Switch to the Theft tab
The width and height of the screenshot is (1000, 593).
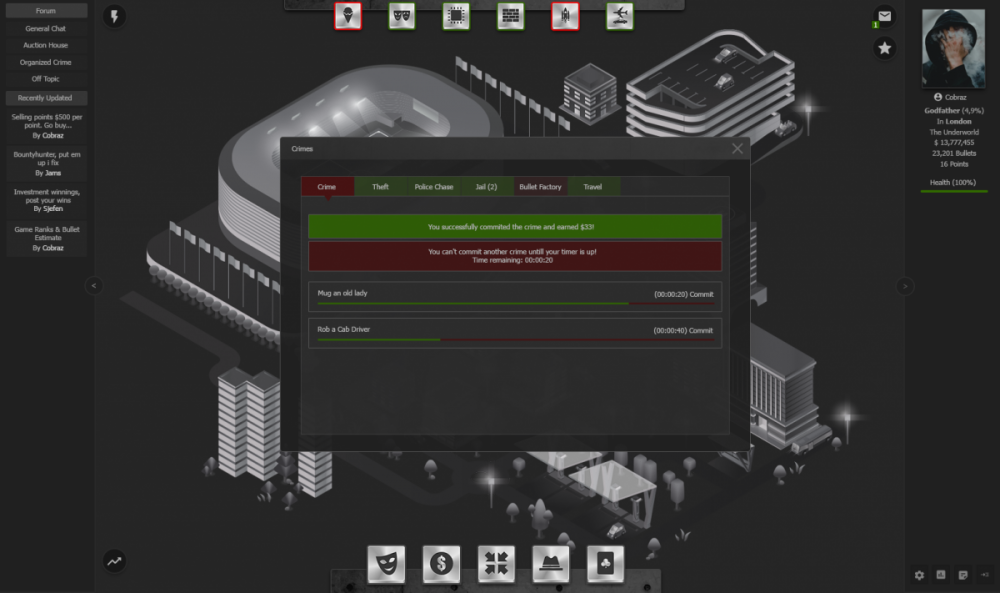coord(380,187)
